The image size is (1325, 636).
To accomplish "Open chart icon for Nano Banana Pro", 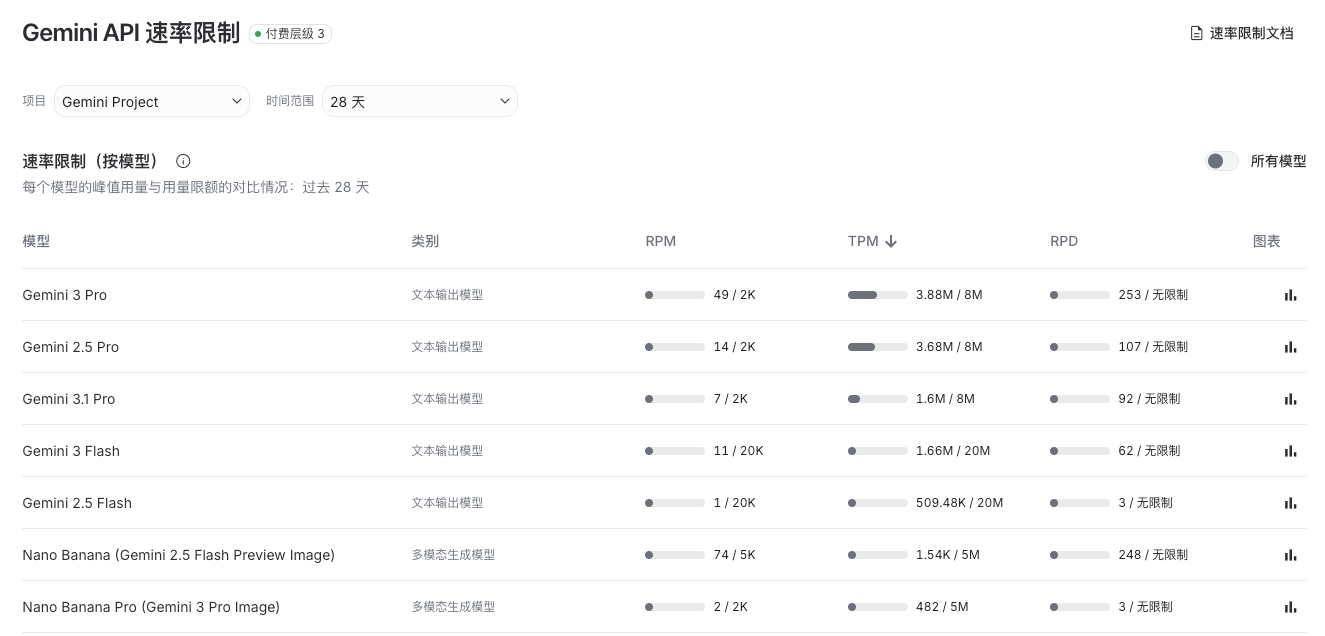I will pos(1290,607).
